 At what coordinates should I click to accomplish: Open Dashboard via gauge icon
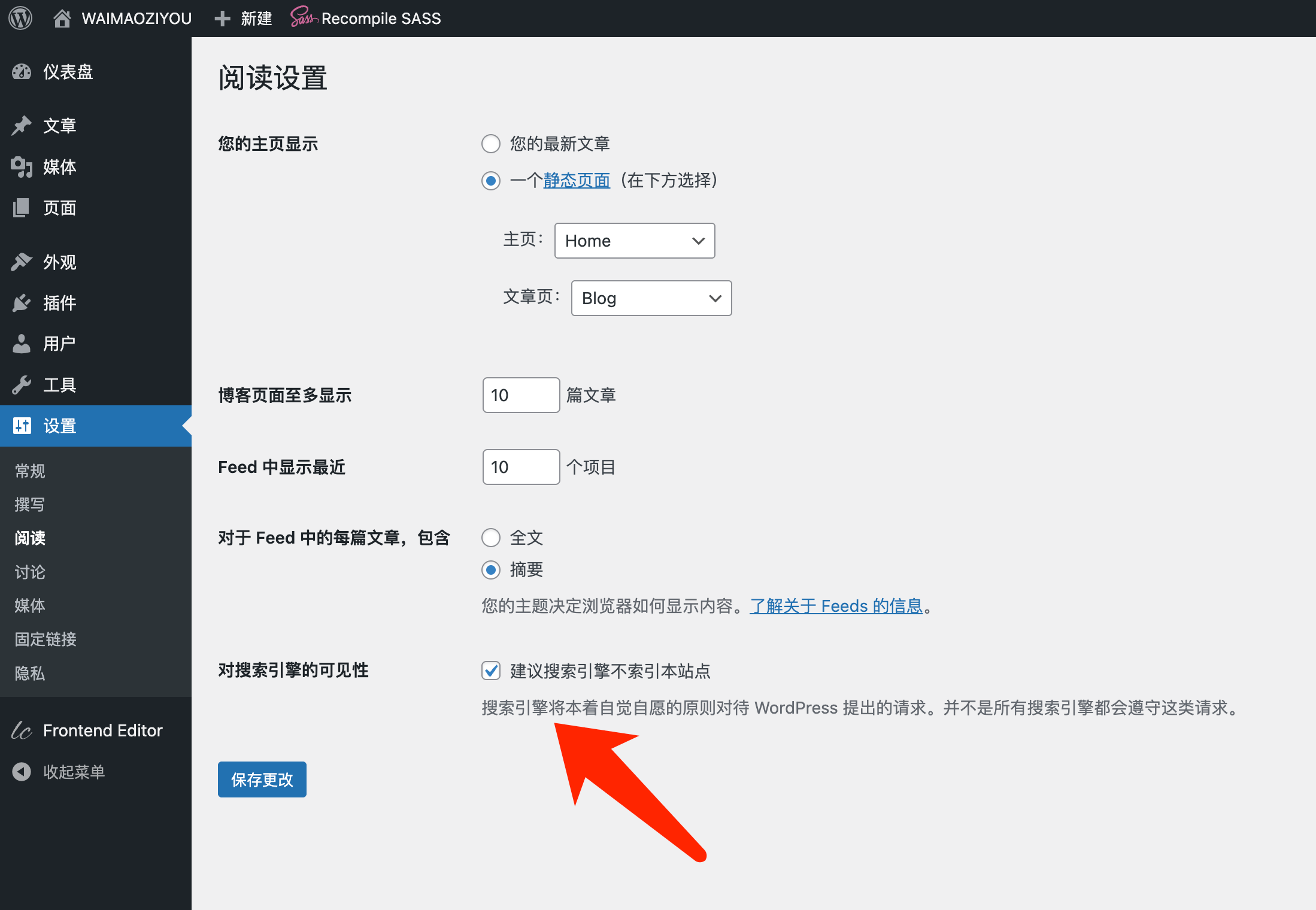[22, 72]
